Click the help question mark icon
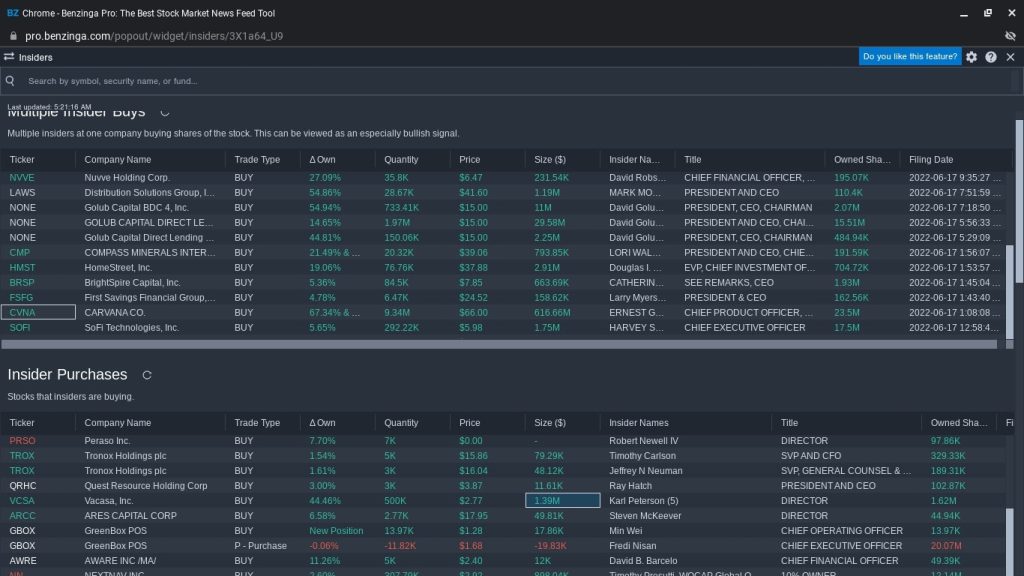 coord(991,57)
